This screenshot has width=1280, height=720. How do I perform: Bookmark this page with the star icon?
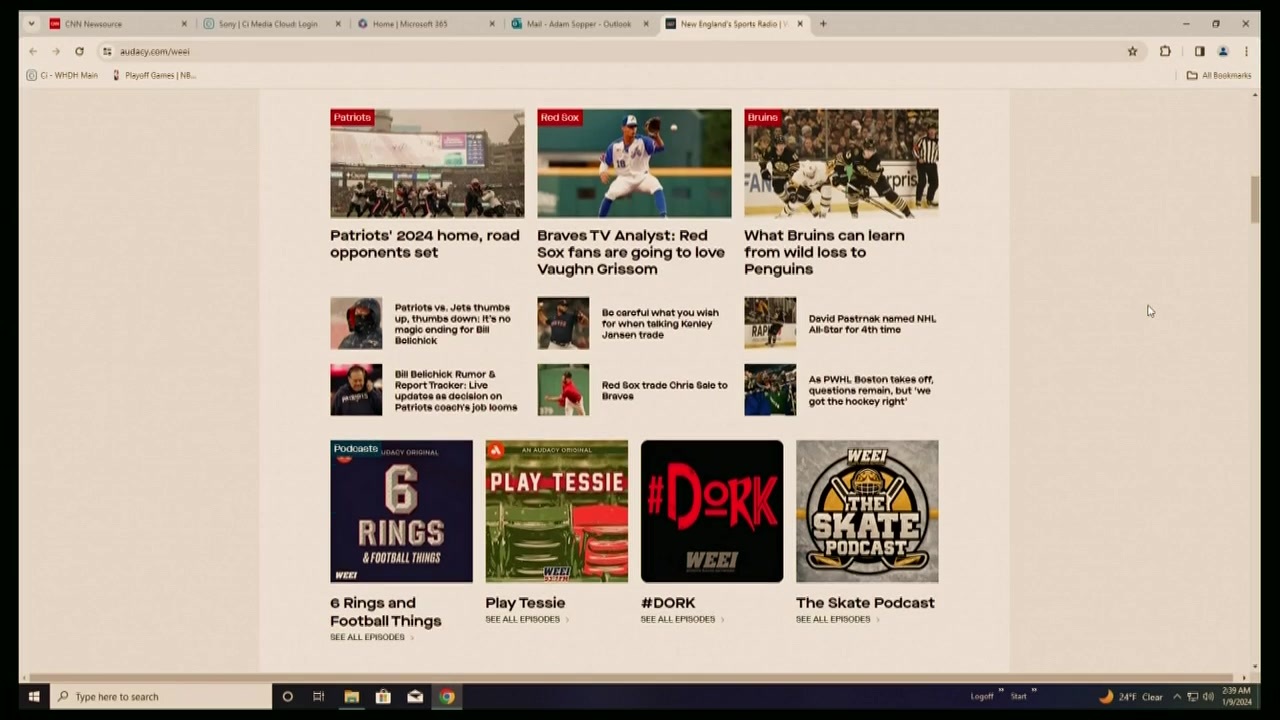[1132, 51]
